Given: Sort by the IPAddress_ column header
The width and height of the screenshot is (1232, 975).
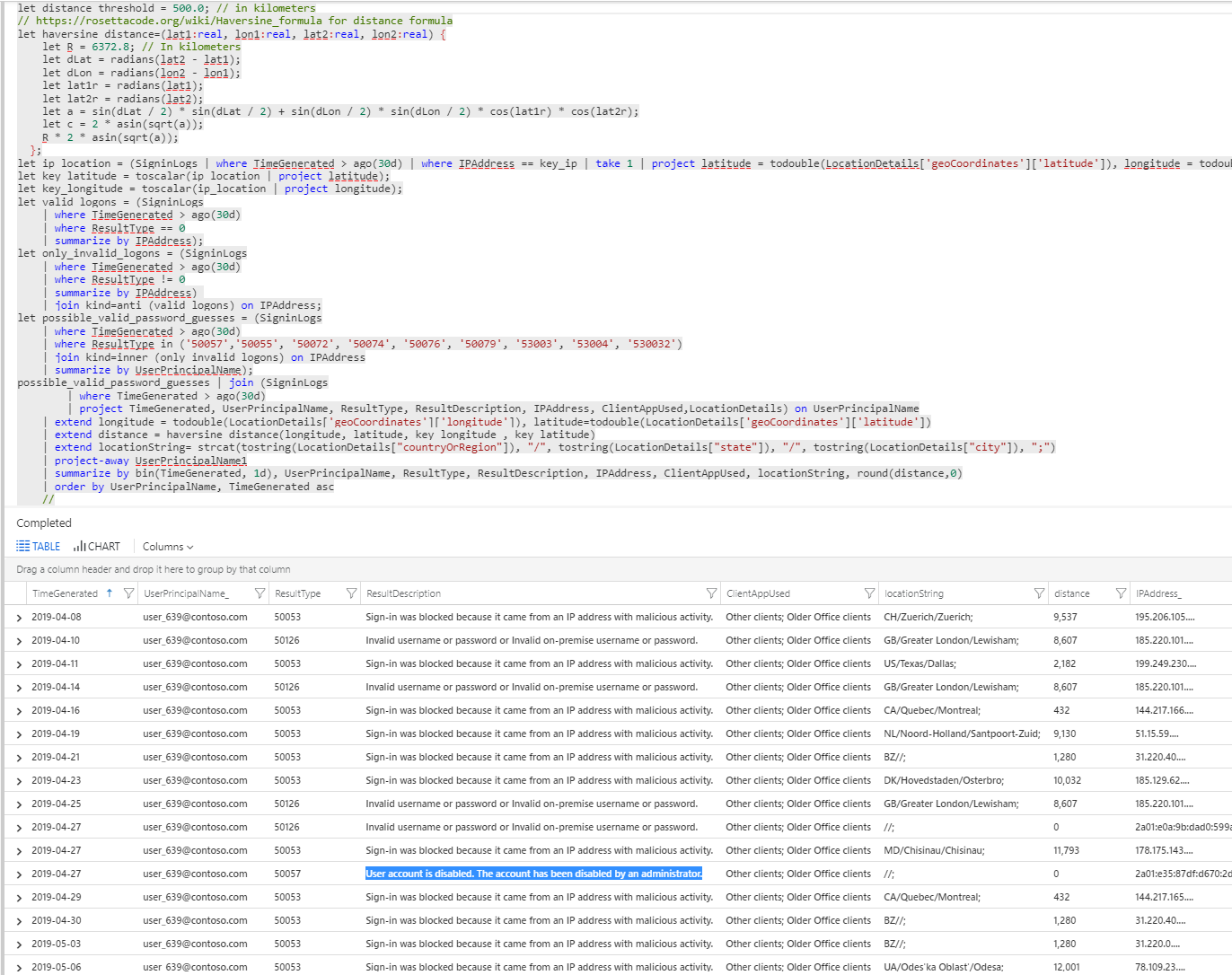Looking at the screenshot, I should (1158, 593).
